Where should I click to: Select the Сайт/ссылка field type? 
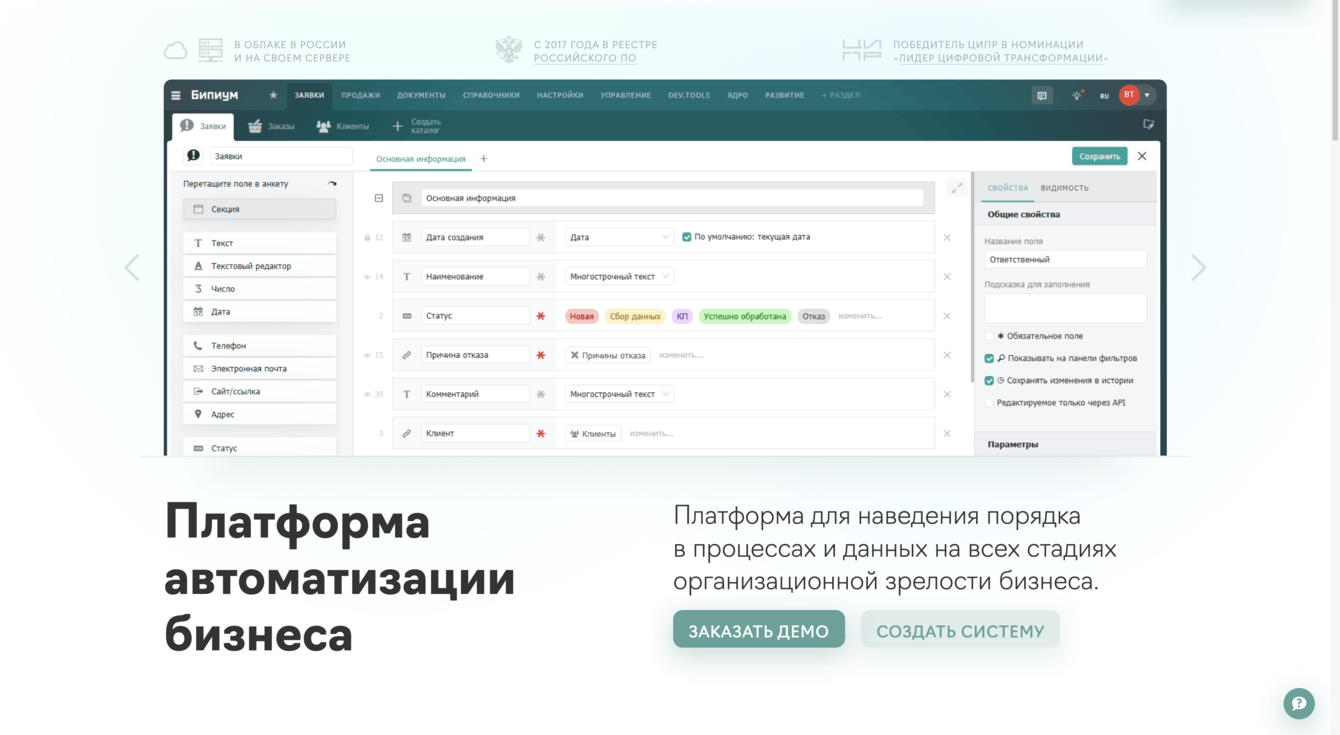[260, 392]
